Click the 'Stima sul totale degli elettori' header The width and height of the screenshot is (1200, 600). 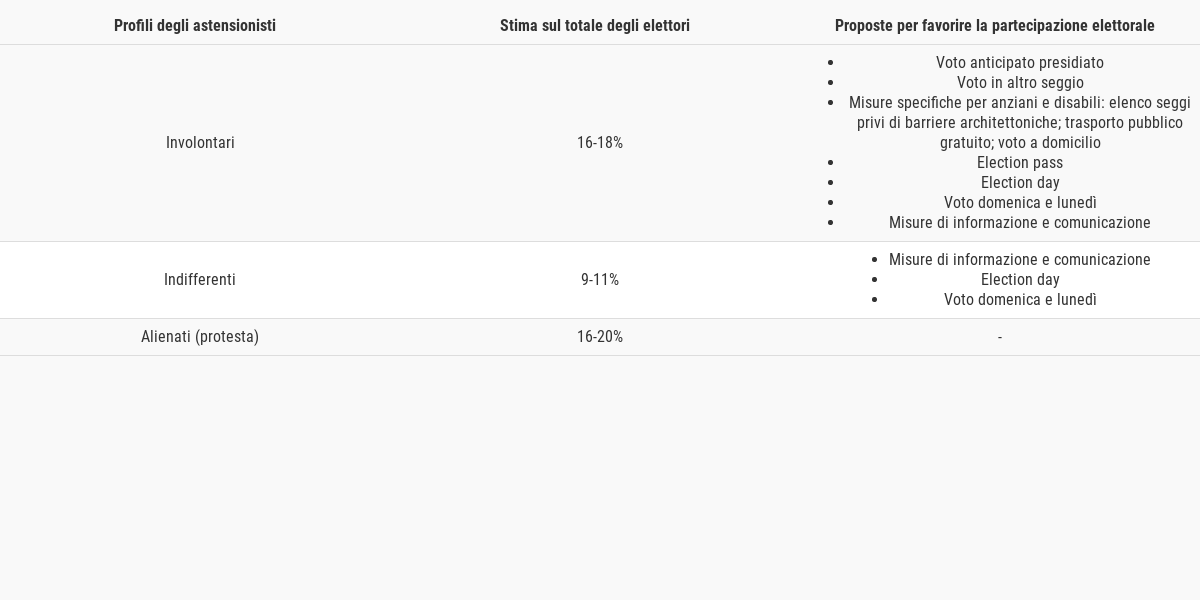(595, 26)
